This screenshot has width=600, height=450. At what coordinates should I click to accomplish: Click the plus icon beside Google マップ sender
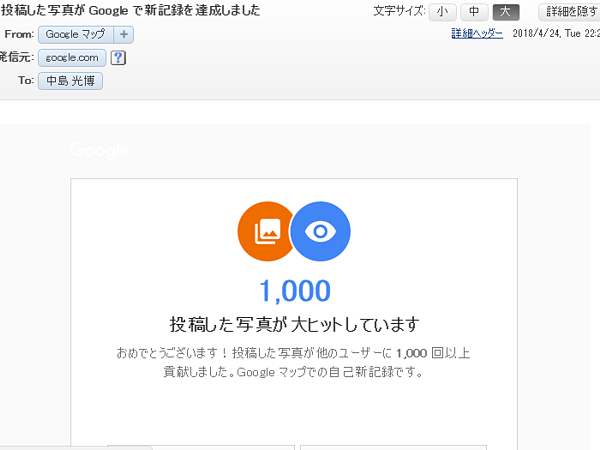coord(124,34)
